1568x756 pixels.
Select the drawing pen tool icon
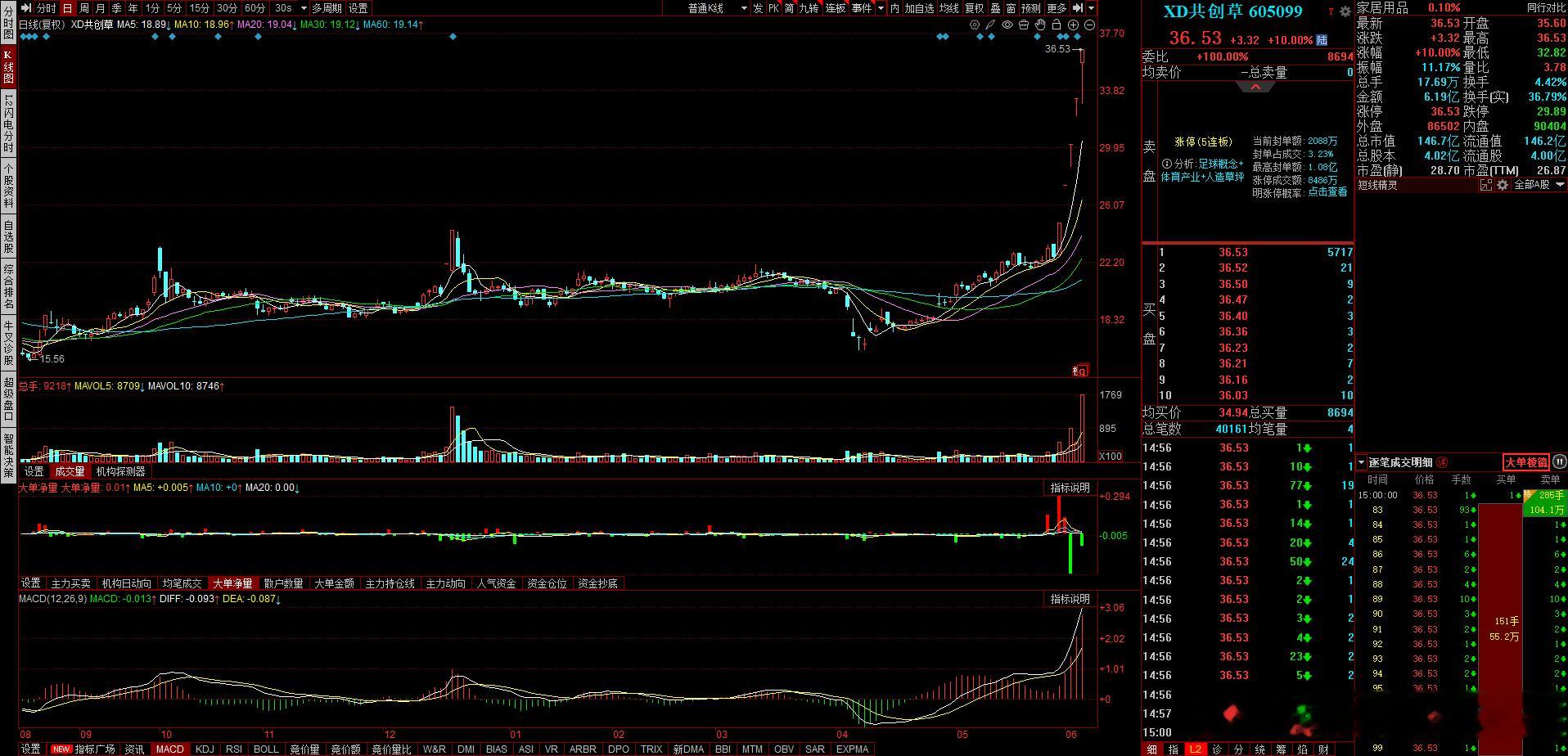tap(990, 25)
